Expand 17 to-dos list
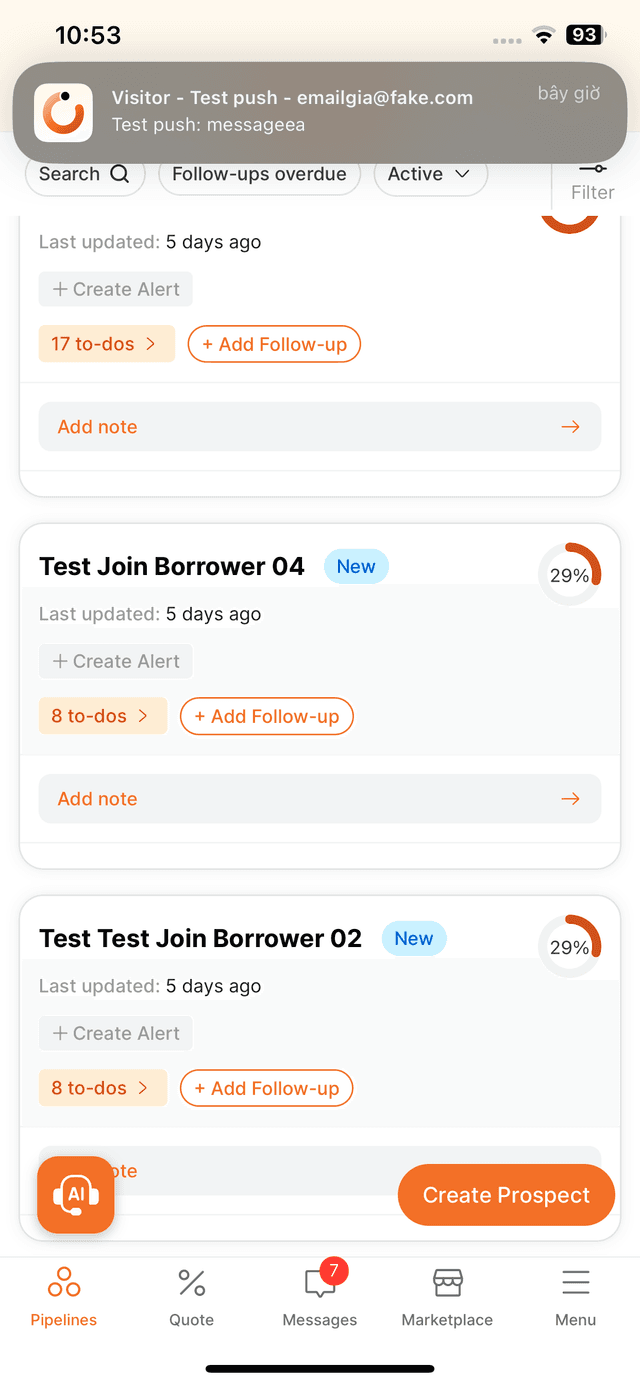Viewport: 640px width, 1385px height. [x=106, y=344]
